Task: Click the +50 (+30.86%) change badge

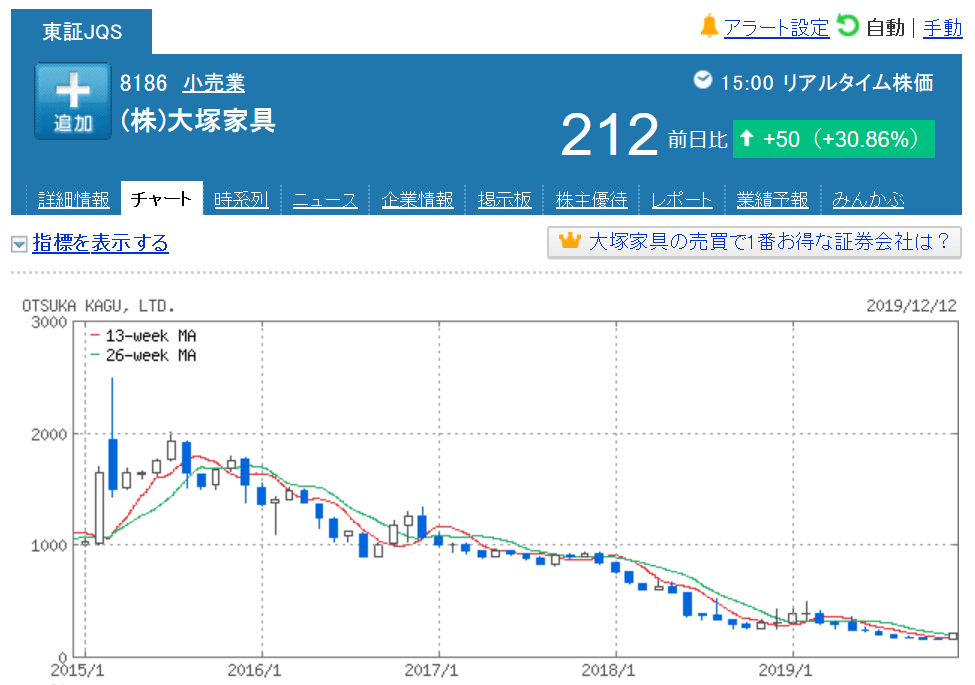Action: coord(833,139)
